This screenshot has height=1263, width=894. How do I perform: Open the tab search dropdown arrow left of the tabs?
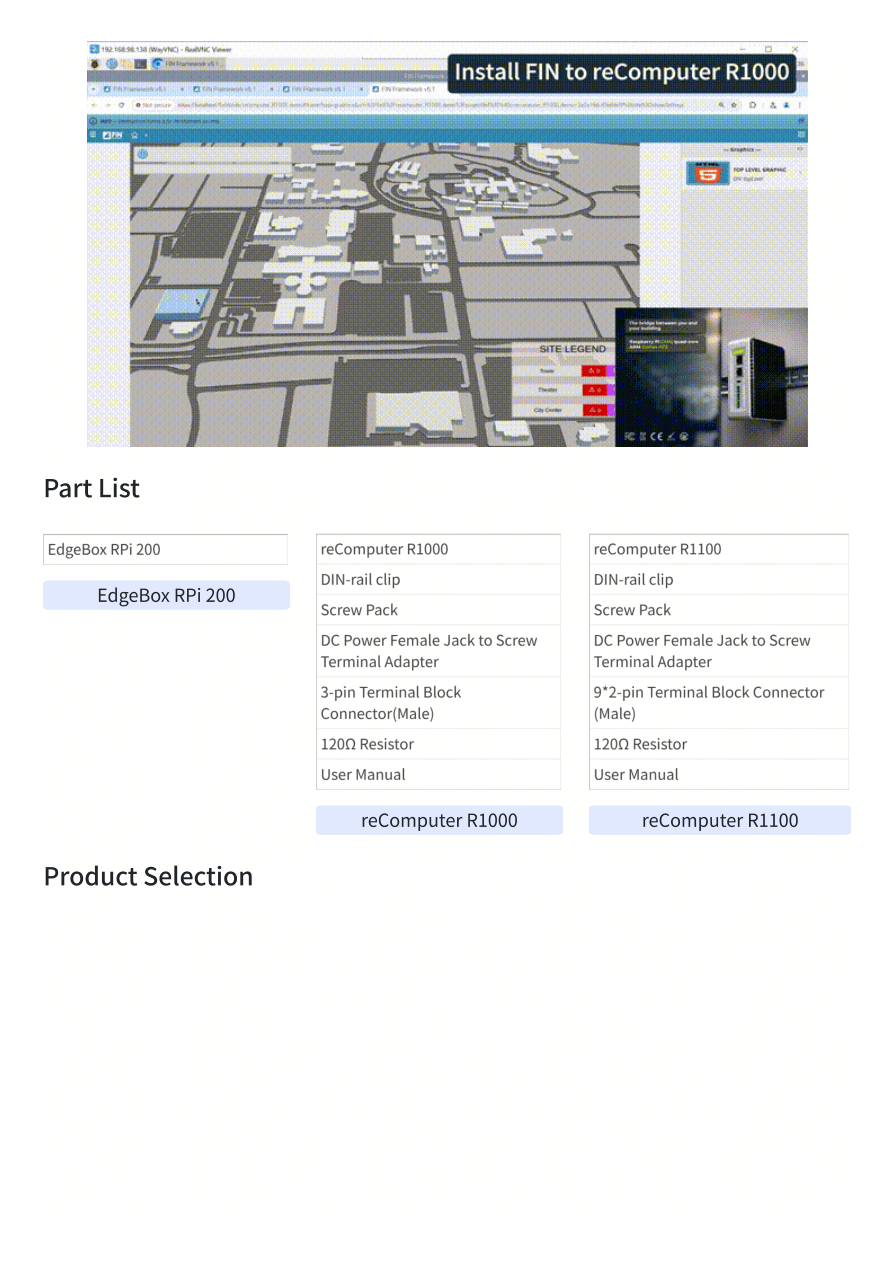[93, 89]
